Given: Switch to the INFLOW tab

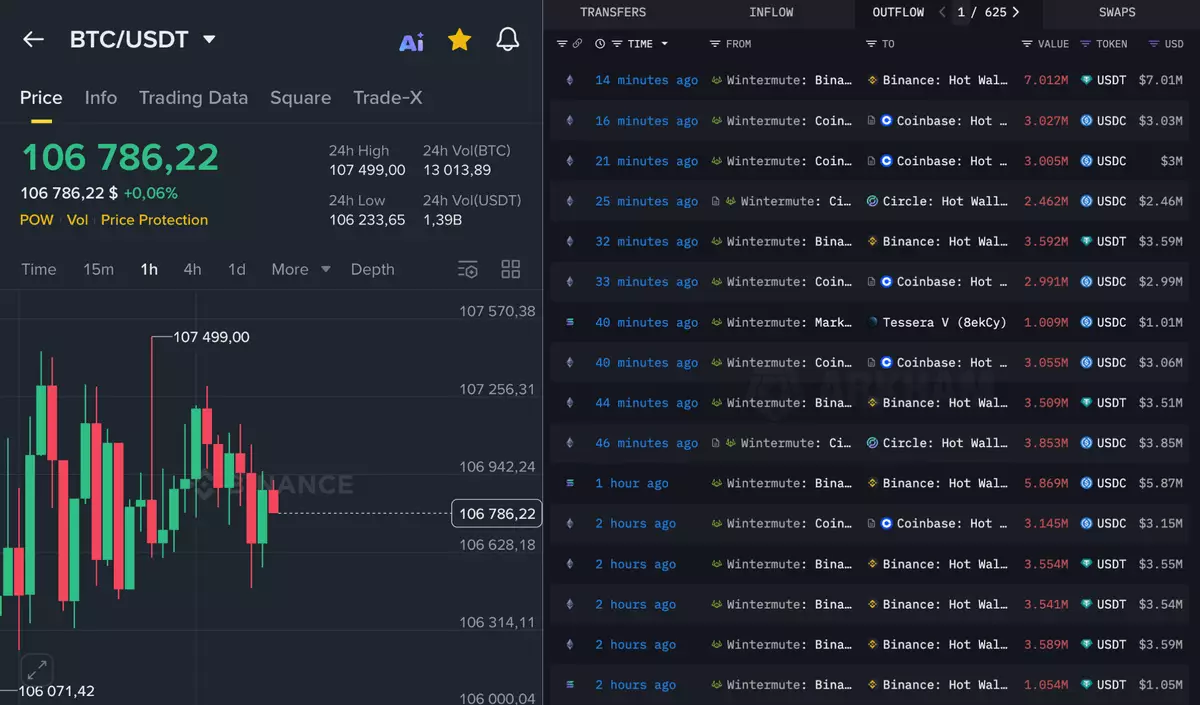Looking at the screenshot, I should coord(771,12).
